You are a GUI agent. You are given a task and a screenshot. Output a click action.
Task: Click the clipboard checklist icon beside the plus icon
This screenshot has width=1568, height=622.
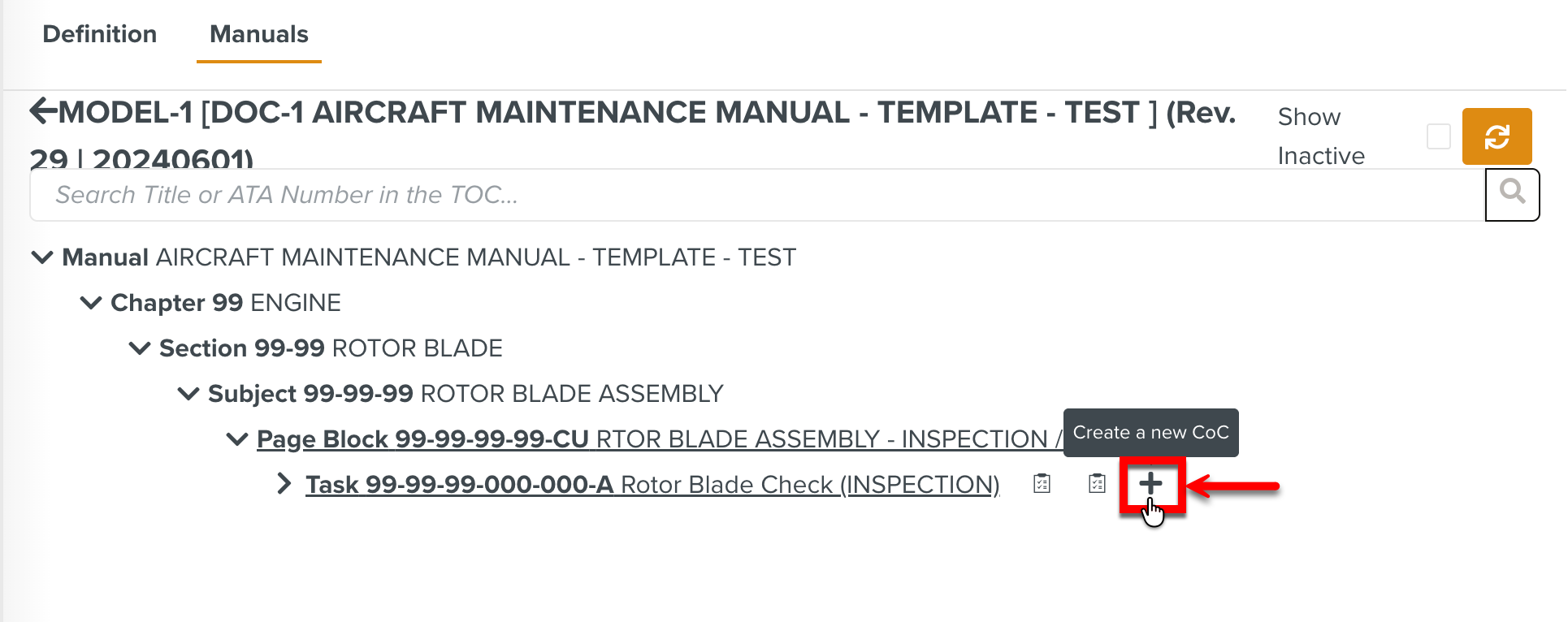[1097, 484]
